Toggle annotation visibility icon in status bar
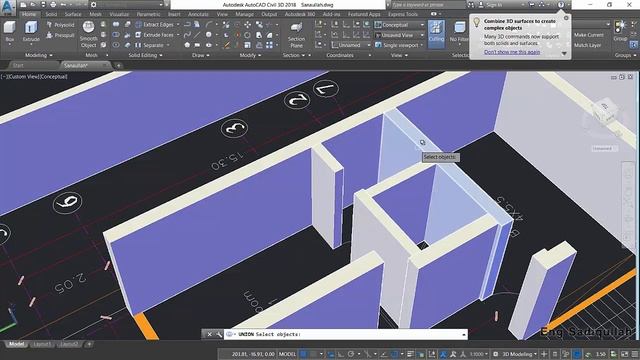The image size is (640, 360). pos(443,354)
